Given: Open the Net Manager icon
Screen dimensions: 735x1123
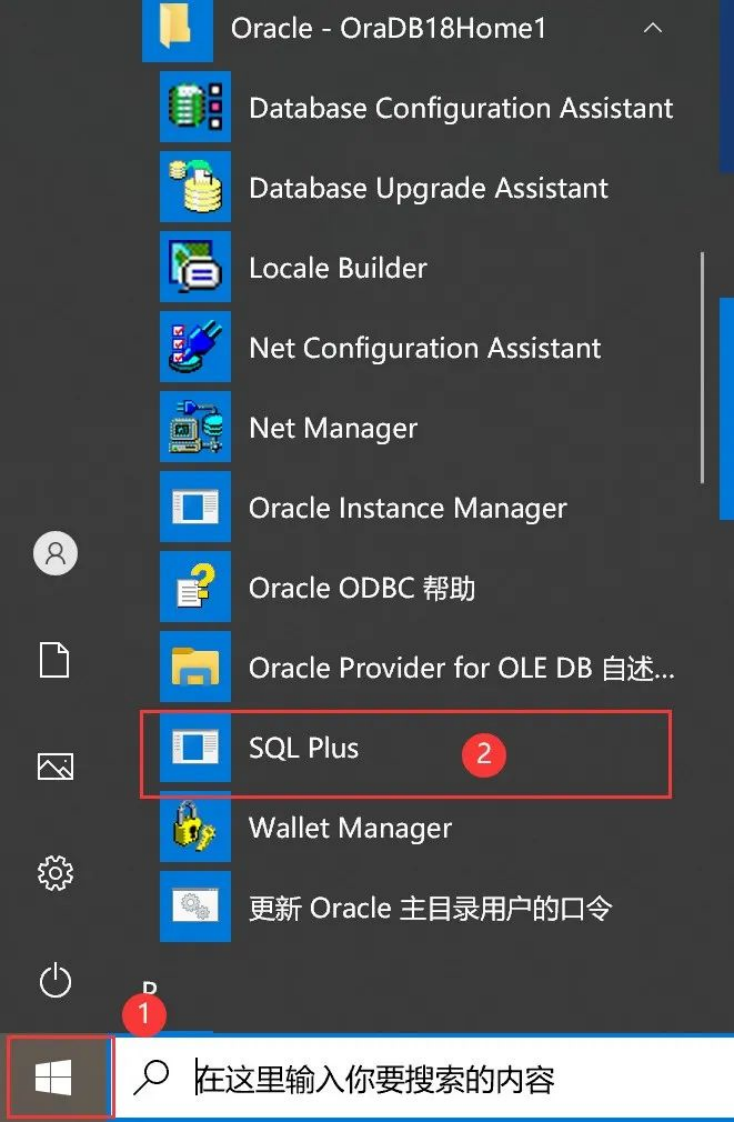Looking at the screenshot, I should click(x=195, y=427).
